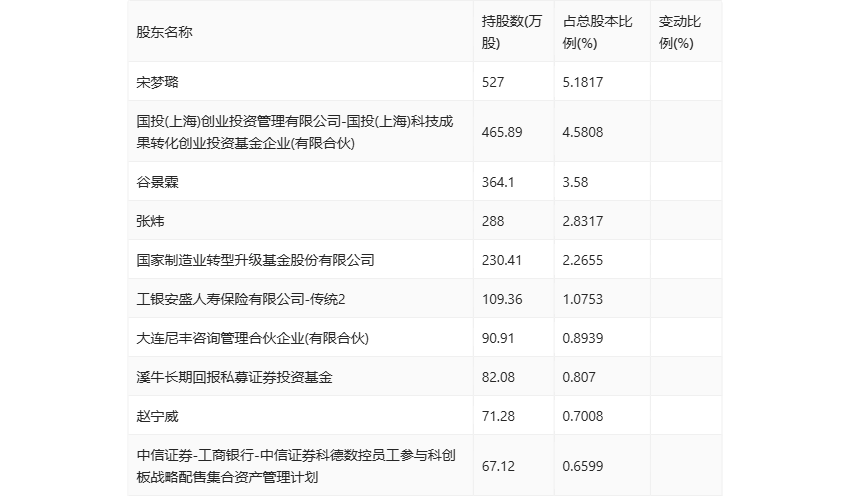Select percentage value 0.8939
Image resolution: width=850 pixels, height=496 pixels.
pos(583,338)
